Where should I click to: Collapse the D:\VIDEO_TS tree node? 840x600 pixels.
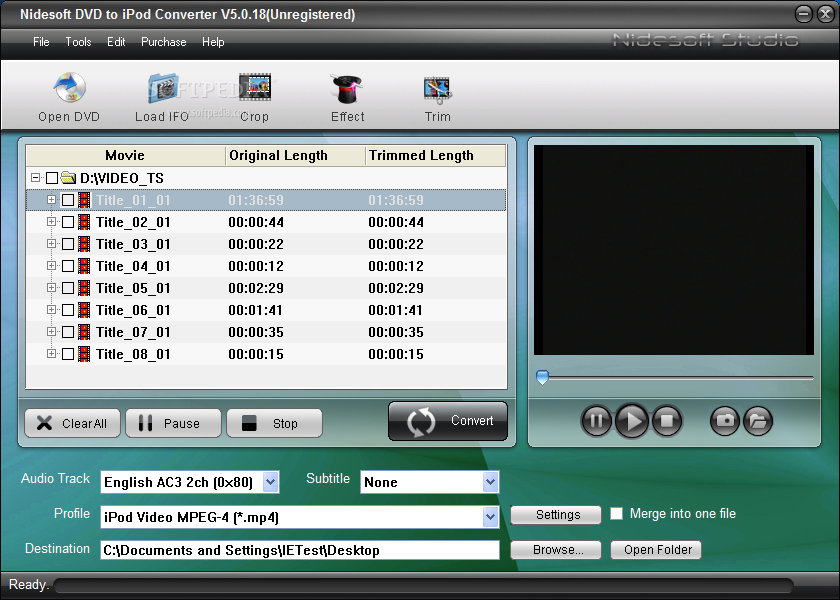(35, 177)
